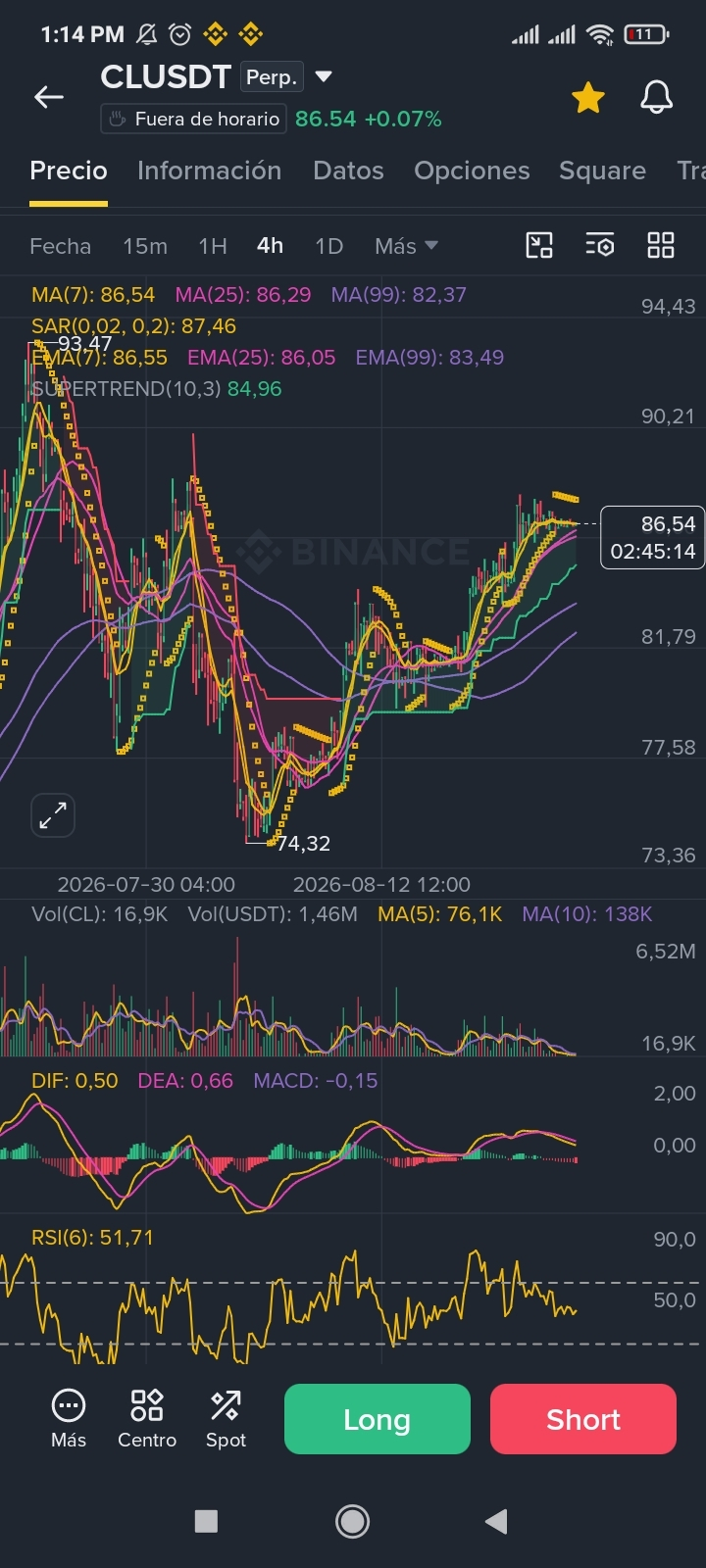The image size is (706, 1568).
Task: Tap the Android home circle button
Action: [x=353, y=1521]
